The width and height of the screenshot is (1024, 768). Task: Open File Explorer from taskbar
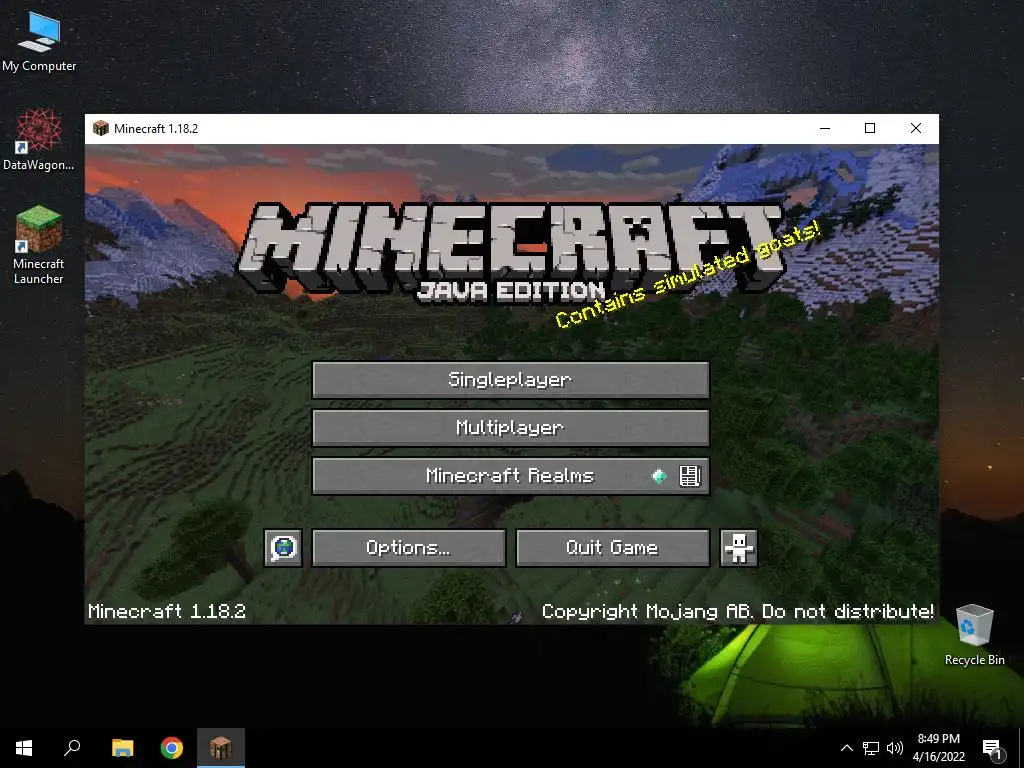(x=122, y=748)
